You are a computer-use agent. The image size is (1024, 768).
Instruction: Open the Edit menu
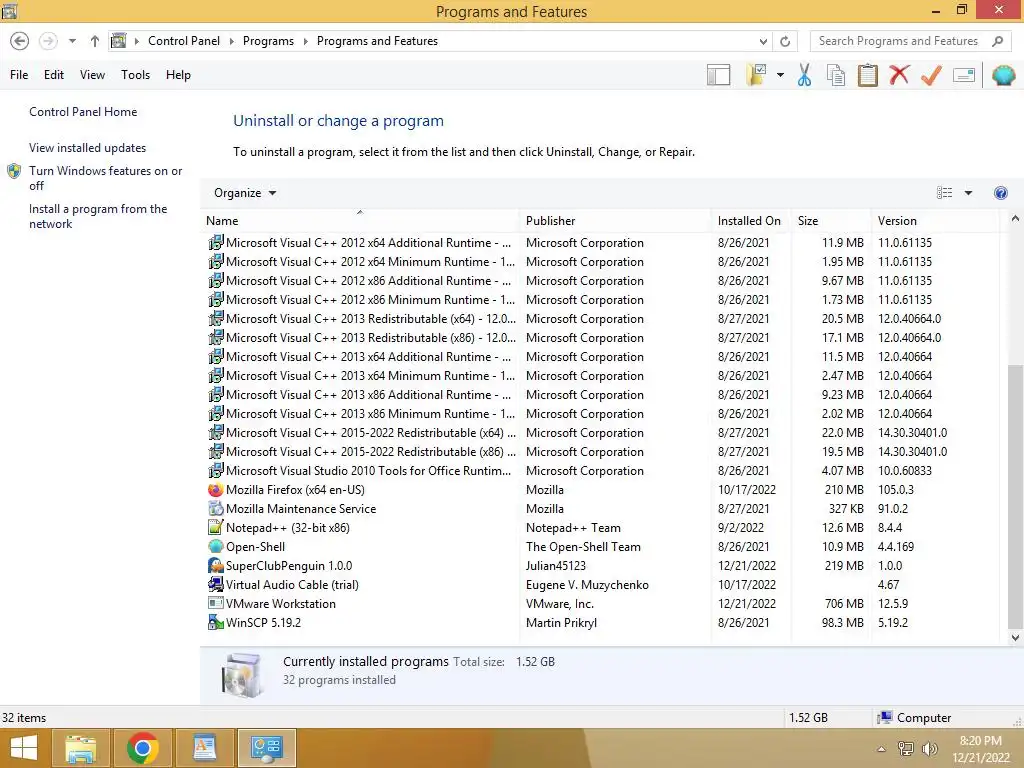tap(54, 75)
